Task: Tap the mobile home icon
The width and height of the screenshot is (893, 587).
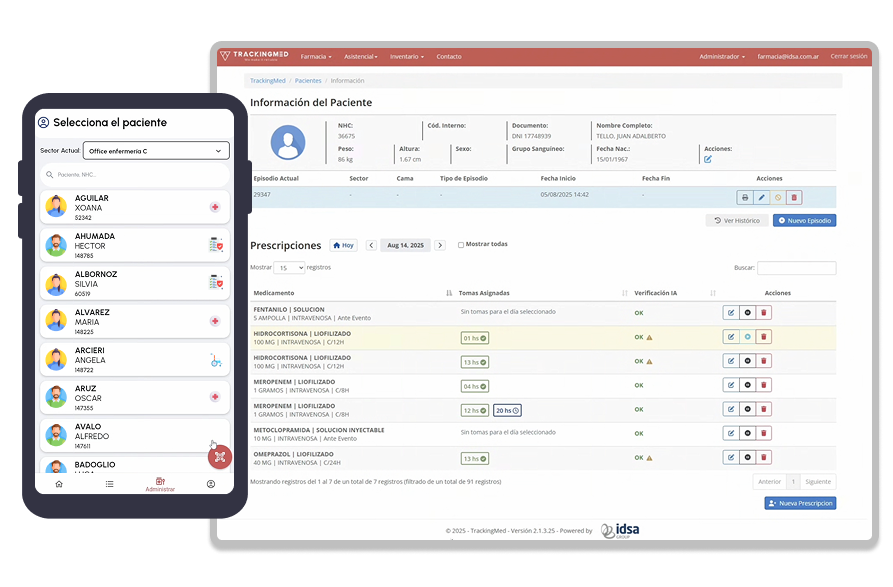Action: pos(59,484)
